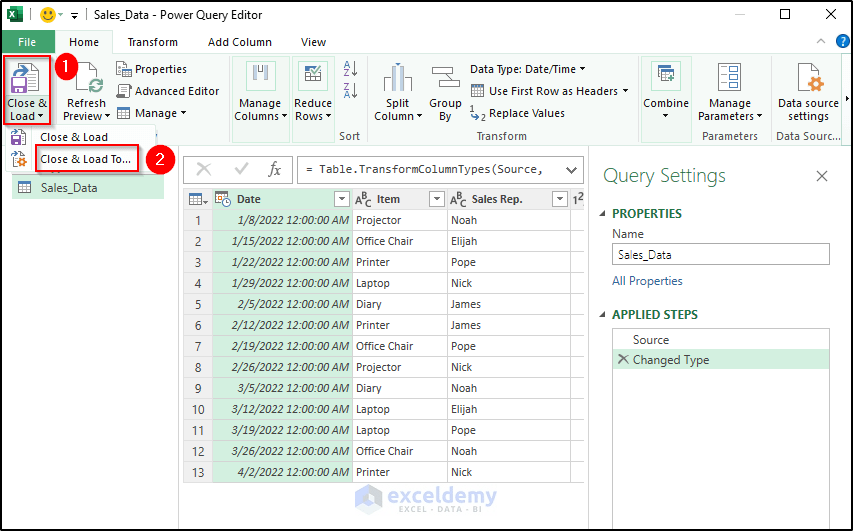This screenshot has height=531, width=853.
Task: Delete the Changed Type step X icon
Action: point(623,359)
